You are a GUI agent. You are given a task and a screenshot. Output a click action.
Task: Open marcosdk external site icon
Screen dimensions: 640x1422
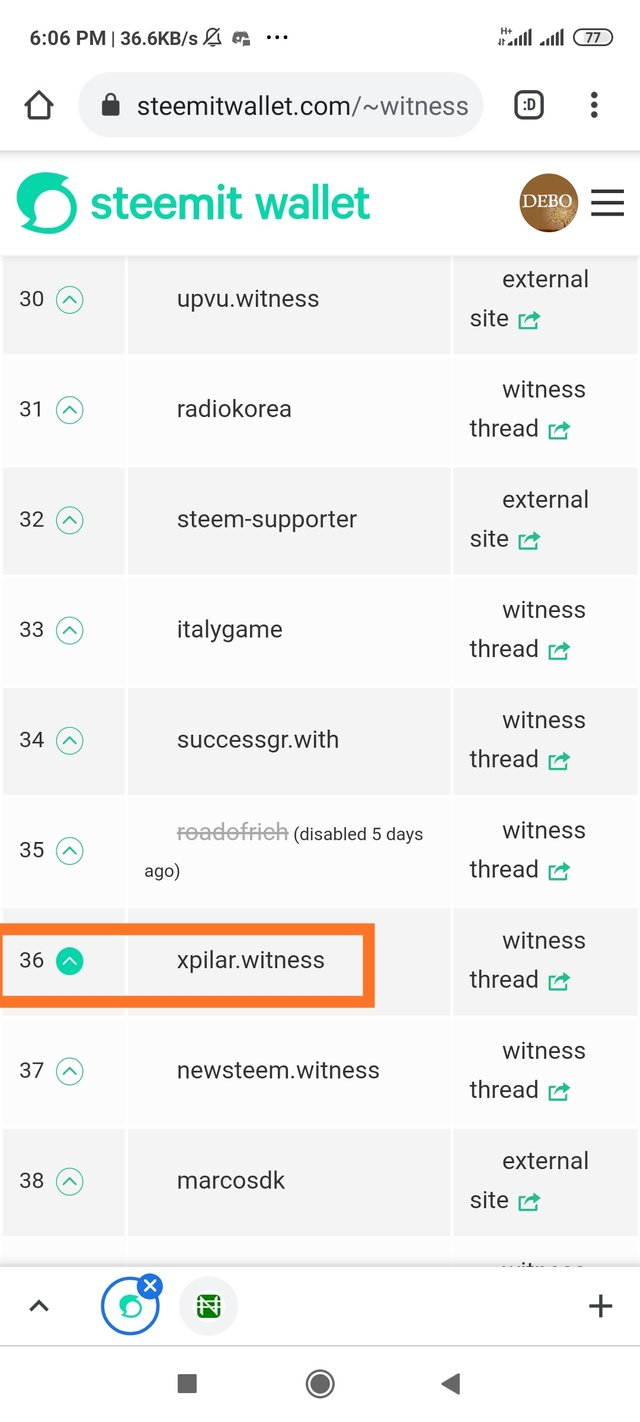click(529, 1201)
